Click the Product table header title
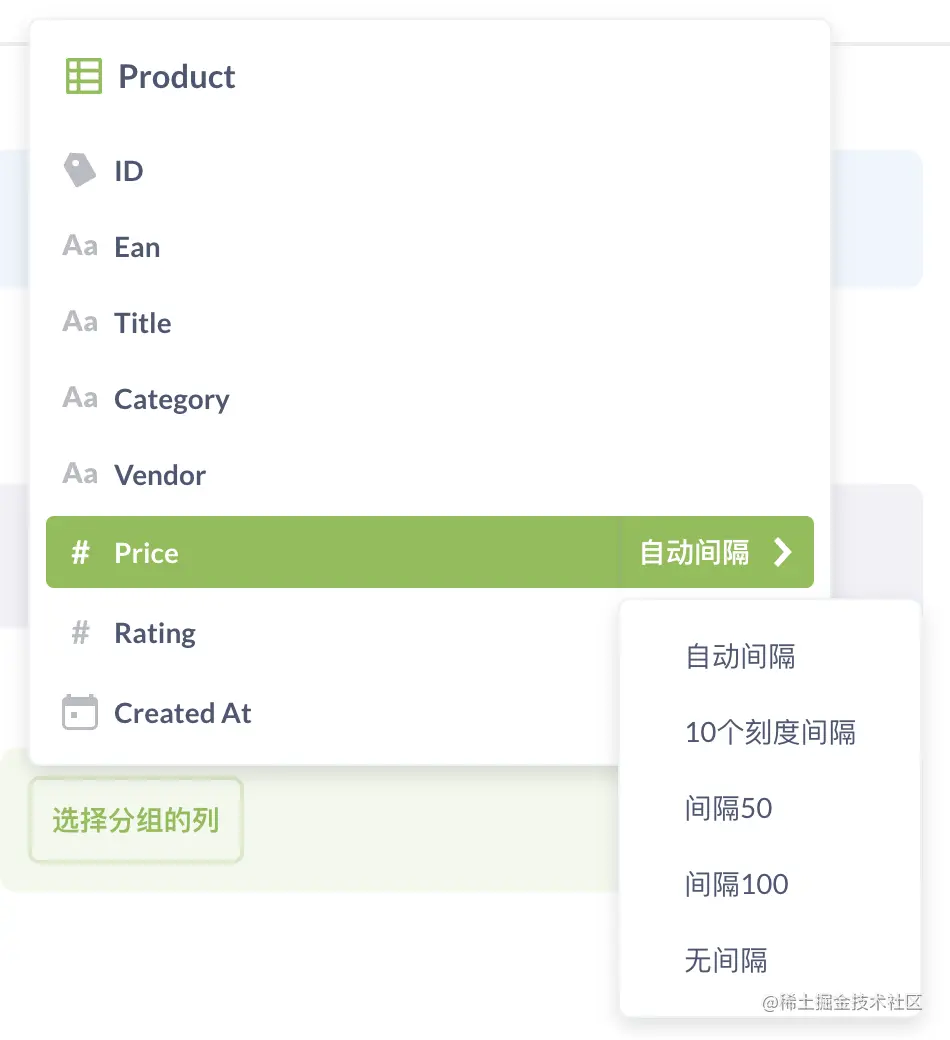The image size is (950, 1040). click(x=177, y=77)
